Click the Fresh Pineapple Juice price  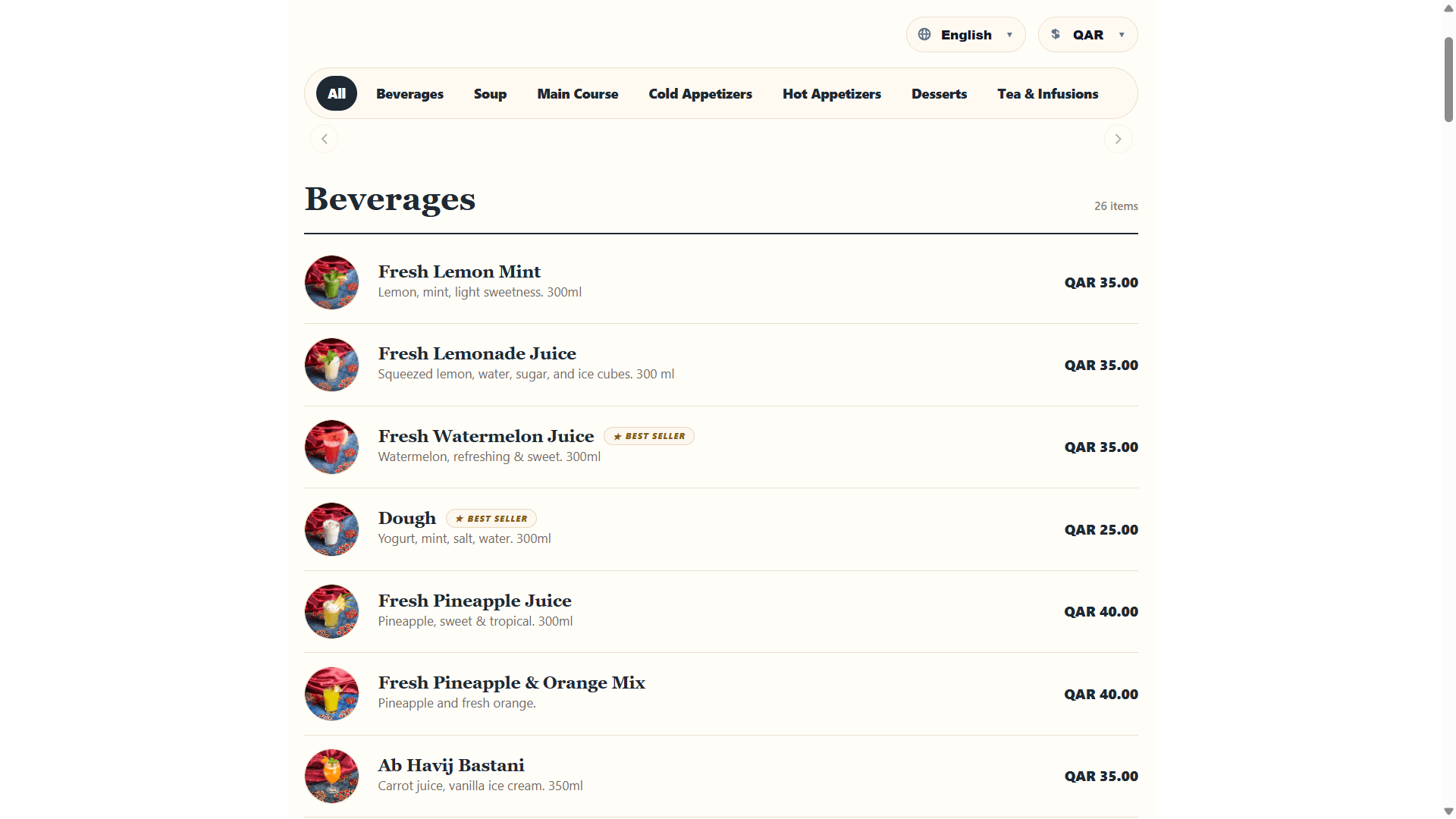[1101, 612]
